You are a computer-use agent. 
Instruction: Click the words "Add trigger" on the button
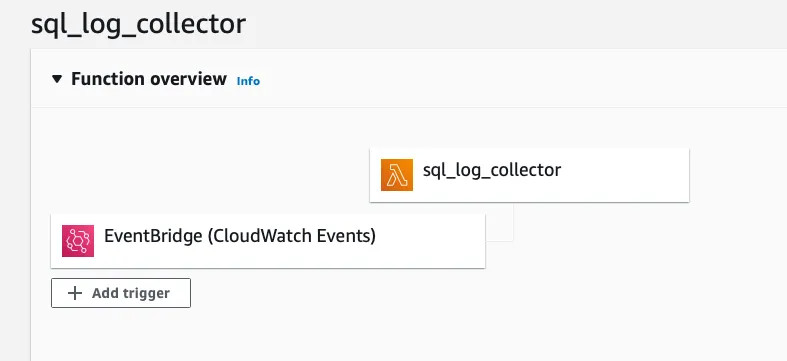coord(130,293)
